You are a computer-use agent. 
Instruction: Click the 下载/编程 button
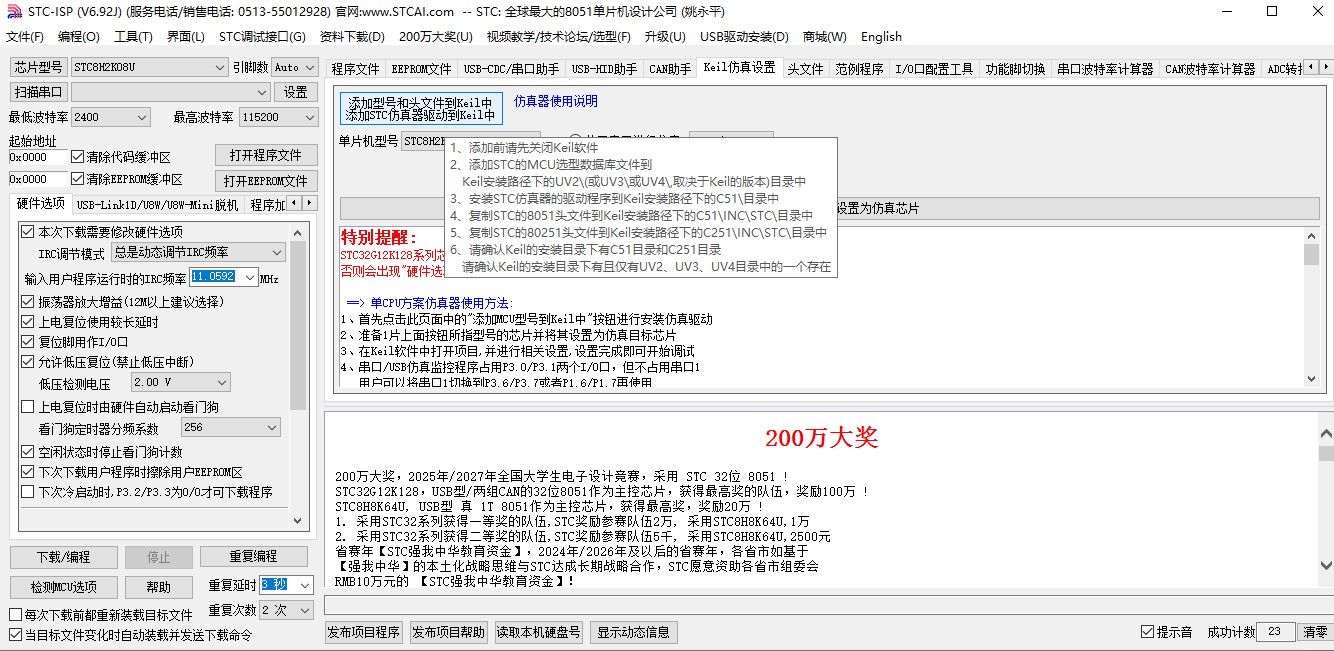pos(63,557)
